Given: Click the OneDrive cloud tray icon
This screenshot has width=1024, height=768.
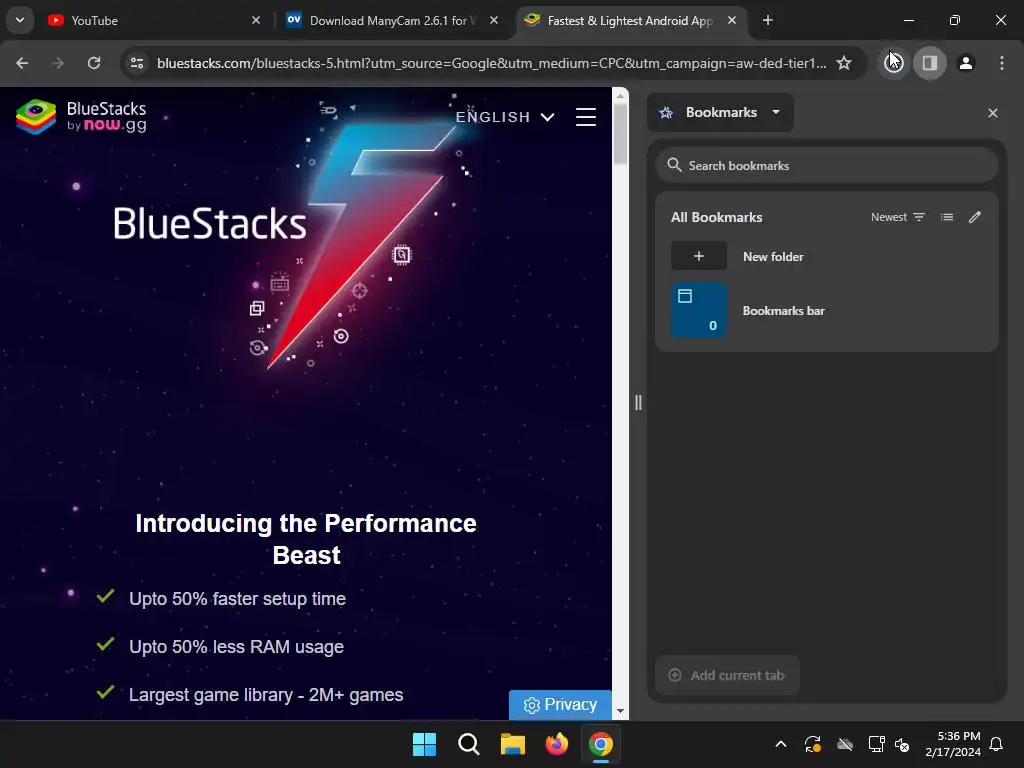Looking at the screenshot, I should coord(844,744).
